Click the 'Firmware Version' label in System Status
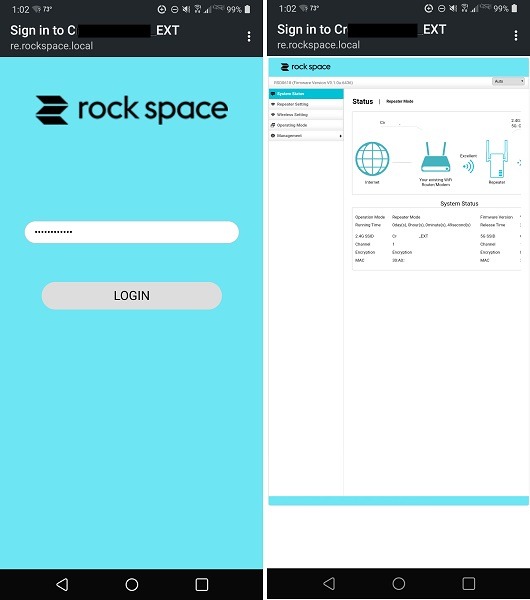This screenshot has width=530, height=600. [x=496, y=217]
